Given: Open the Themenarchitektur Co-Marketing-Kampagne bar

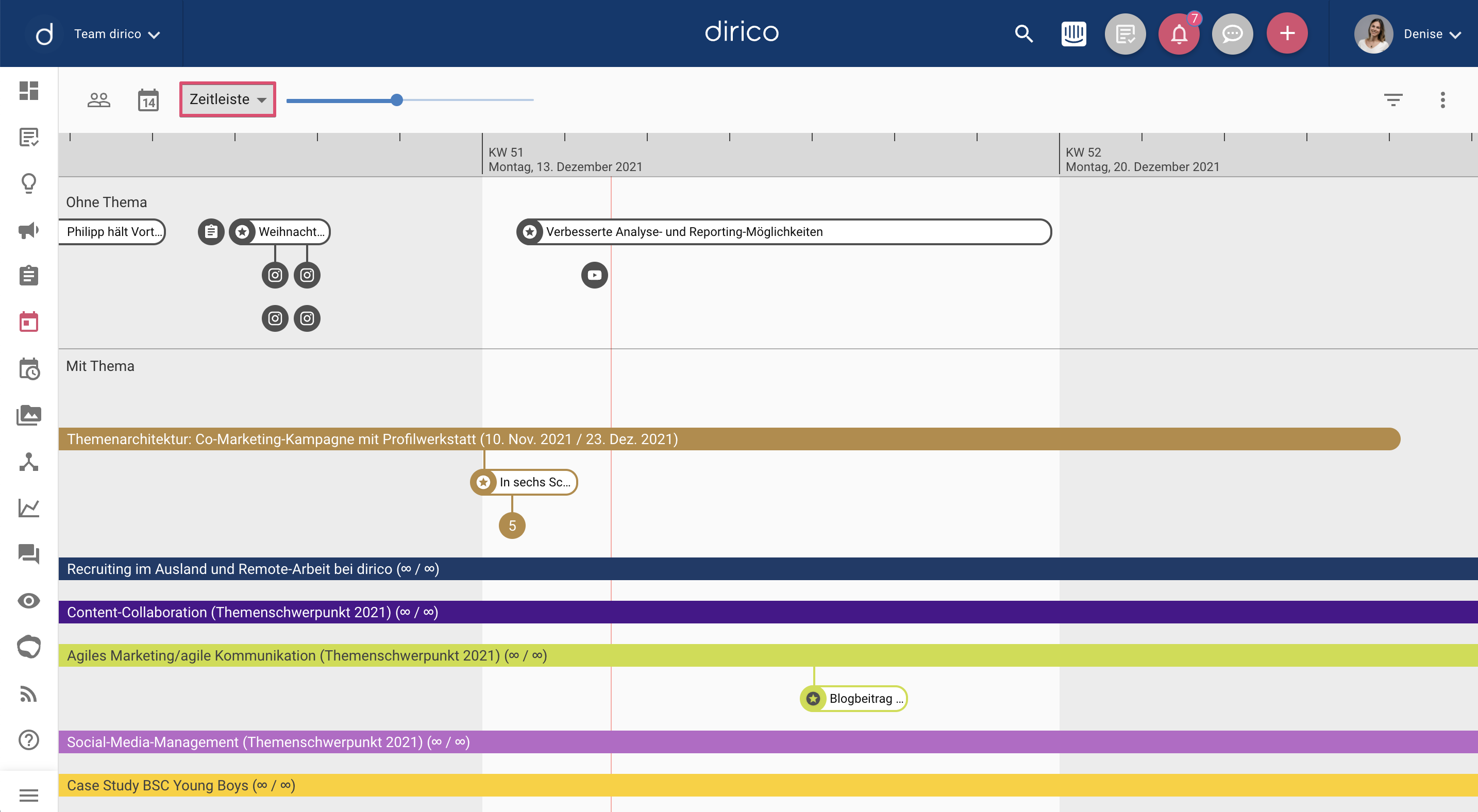Looking at the screenshot, I should pyautogui.click(x=729, y=439).
